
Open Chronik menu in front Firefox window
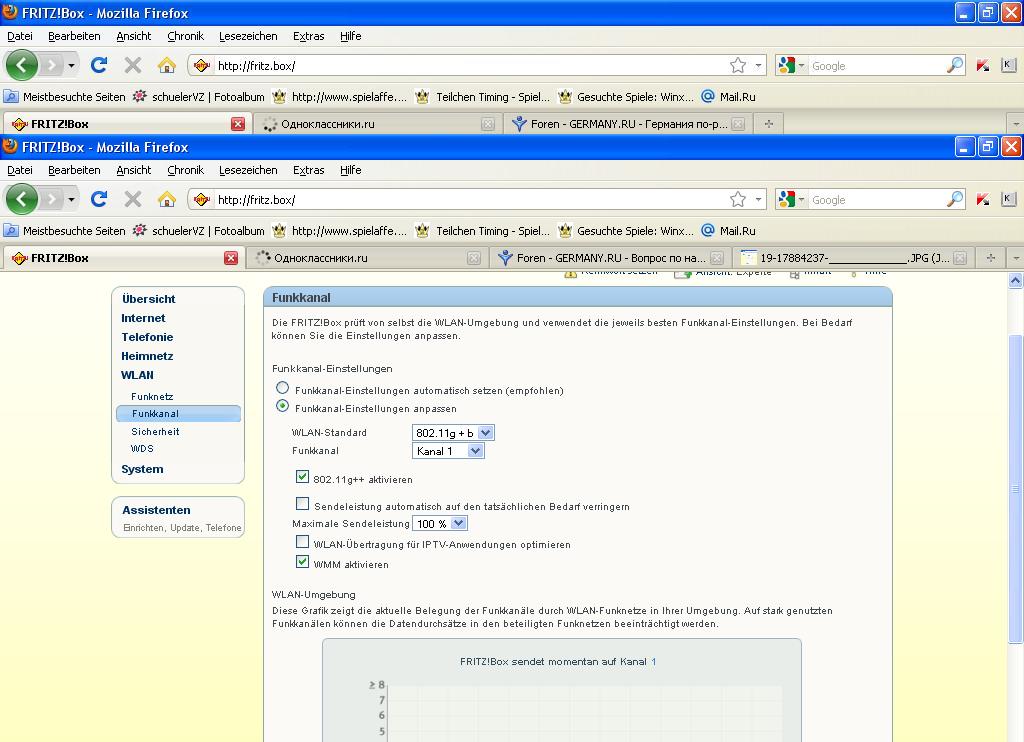[x=185, y=170]
